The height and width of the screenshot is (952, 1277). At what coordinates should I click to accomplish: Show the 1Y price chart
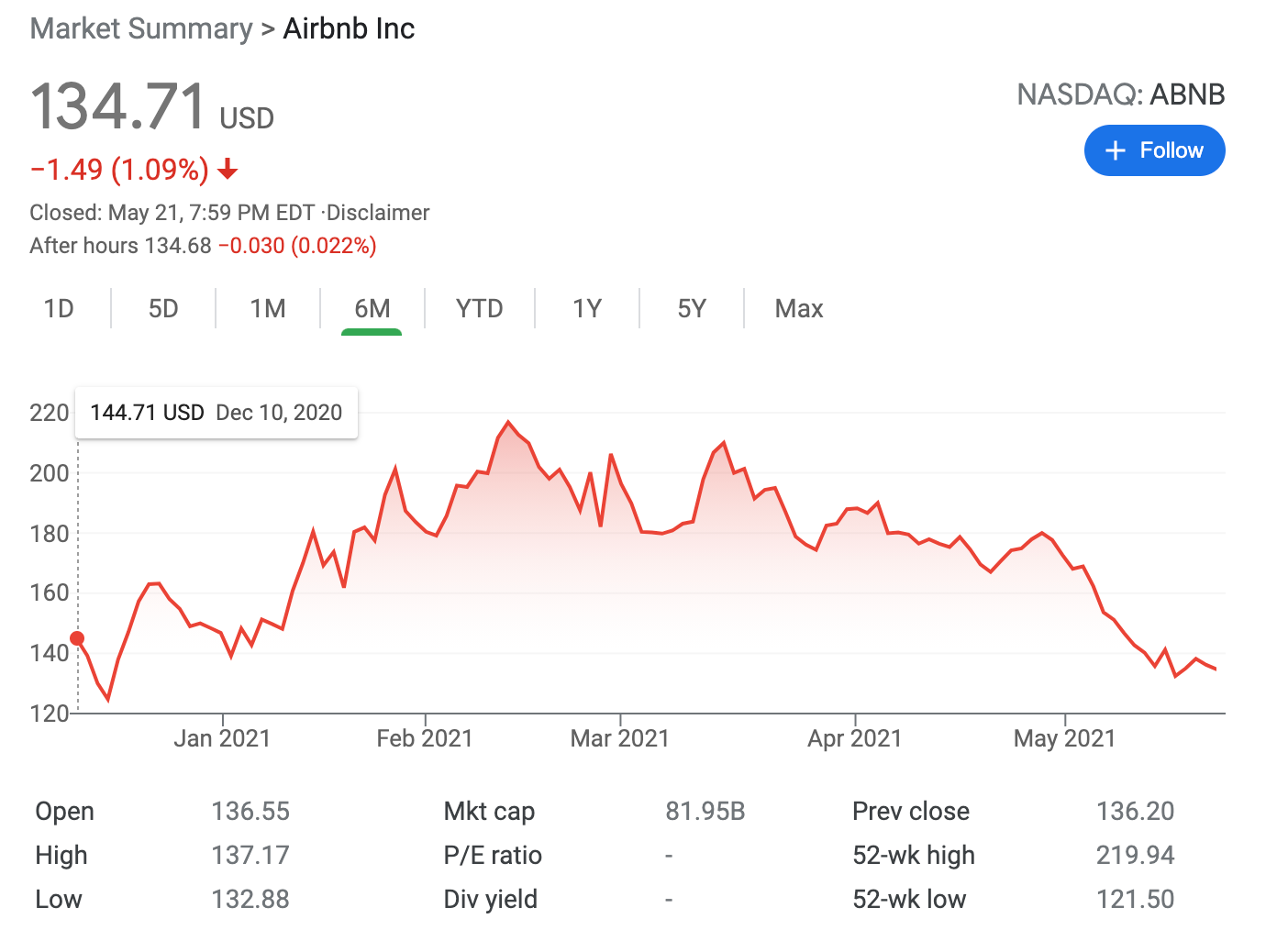click(587, 308)
